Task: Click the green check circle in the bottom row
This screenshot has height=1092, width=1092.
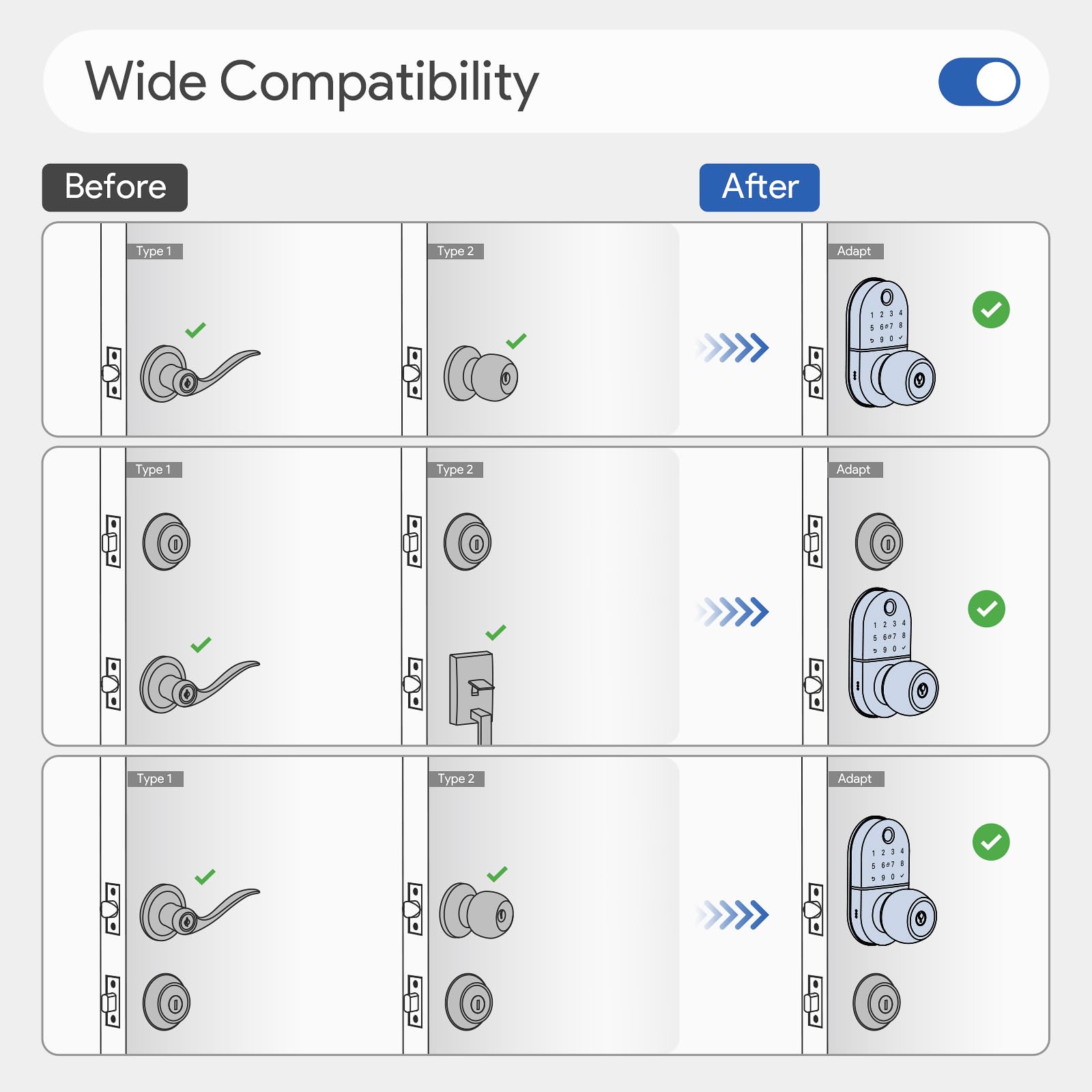Action: click(990, 842)
